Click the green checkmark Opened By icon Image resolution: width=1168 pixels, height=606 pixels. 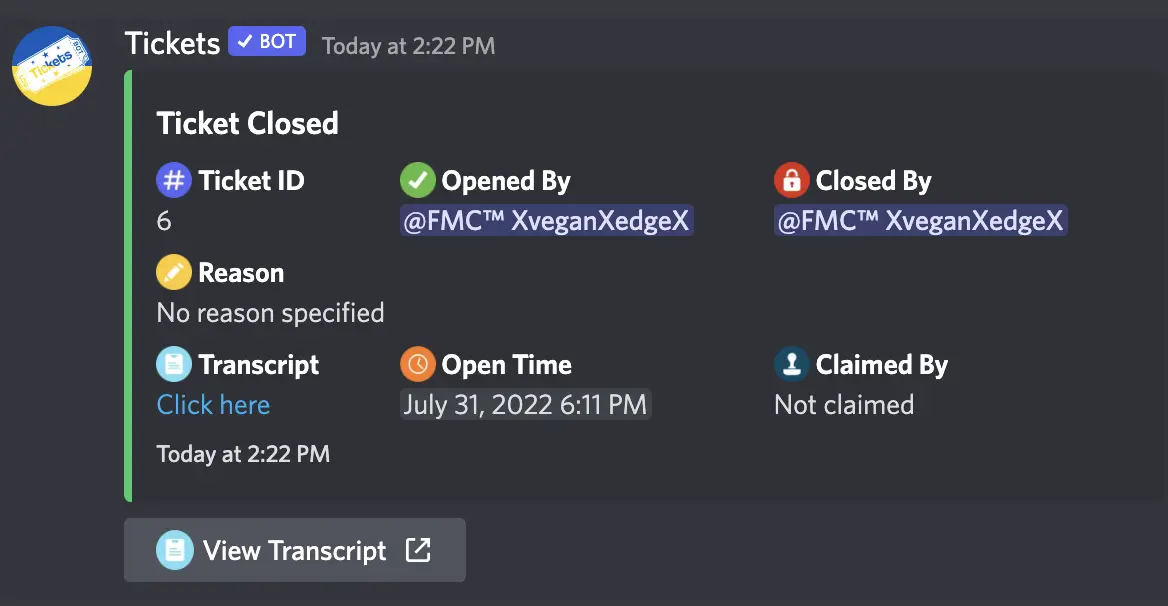click(418, 180)
